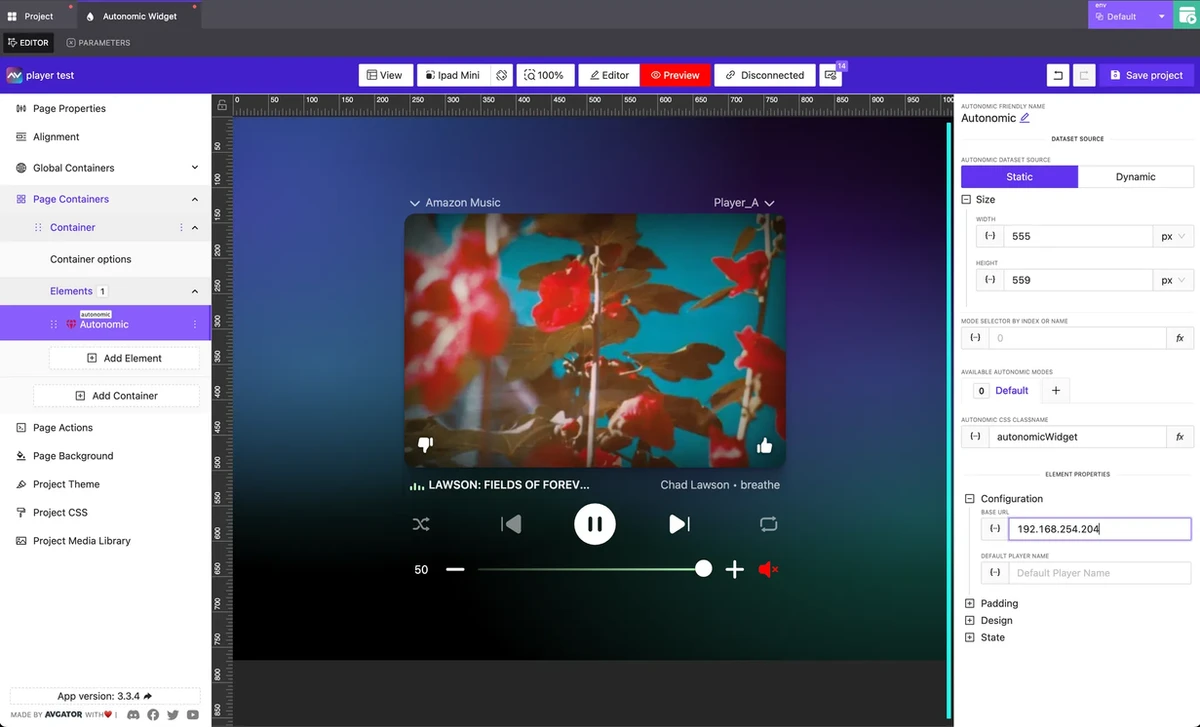Toggle Preview mode on
The height and width of the screenshot is (727, 1200).
pyautogui.click(x=675, y=74)
